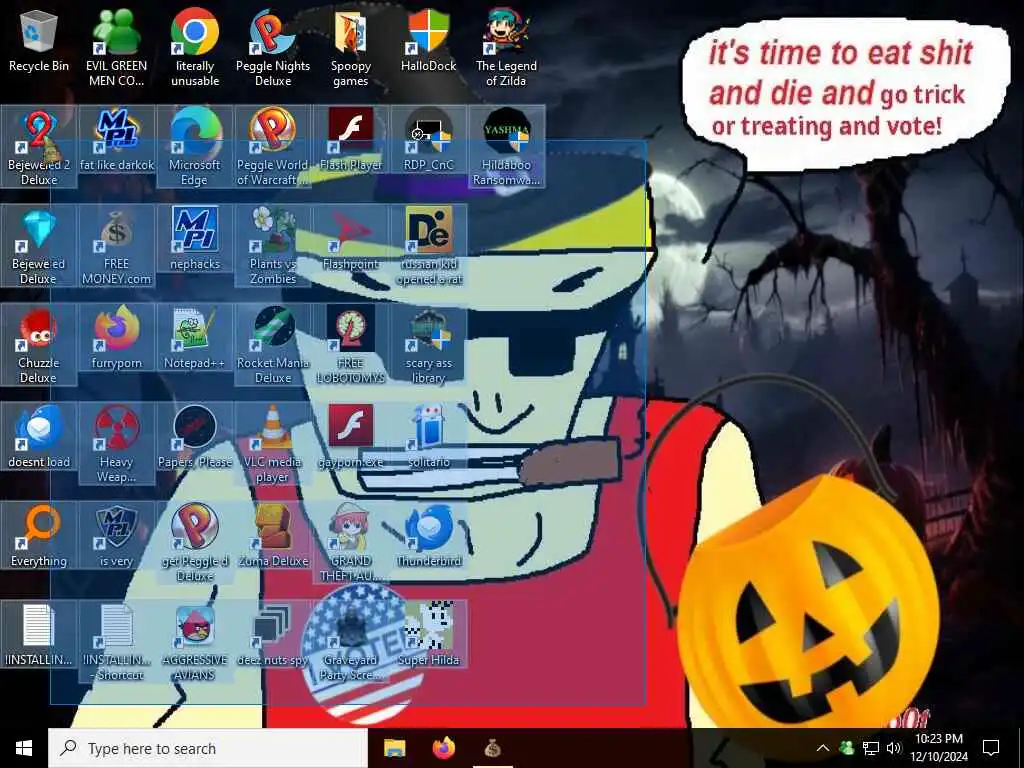Select the 'get Peggle'd Deluxe' icon
The height and width of the screenshot is (768, 1024).
(x=195, y=543)
